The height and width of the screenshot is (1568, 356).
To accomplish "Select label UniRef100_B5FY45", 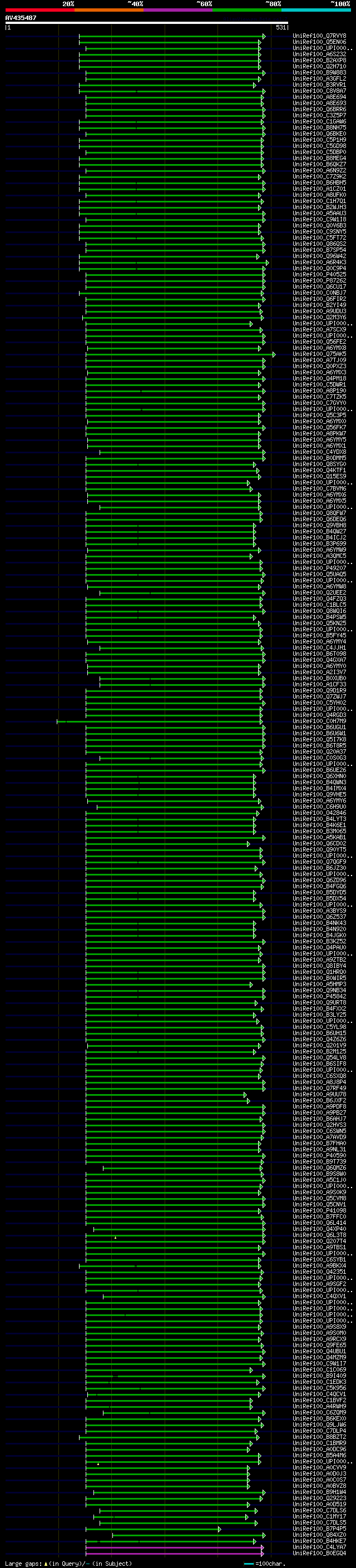I will pyautogui.click(x=319, y=635).
